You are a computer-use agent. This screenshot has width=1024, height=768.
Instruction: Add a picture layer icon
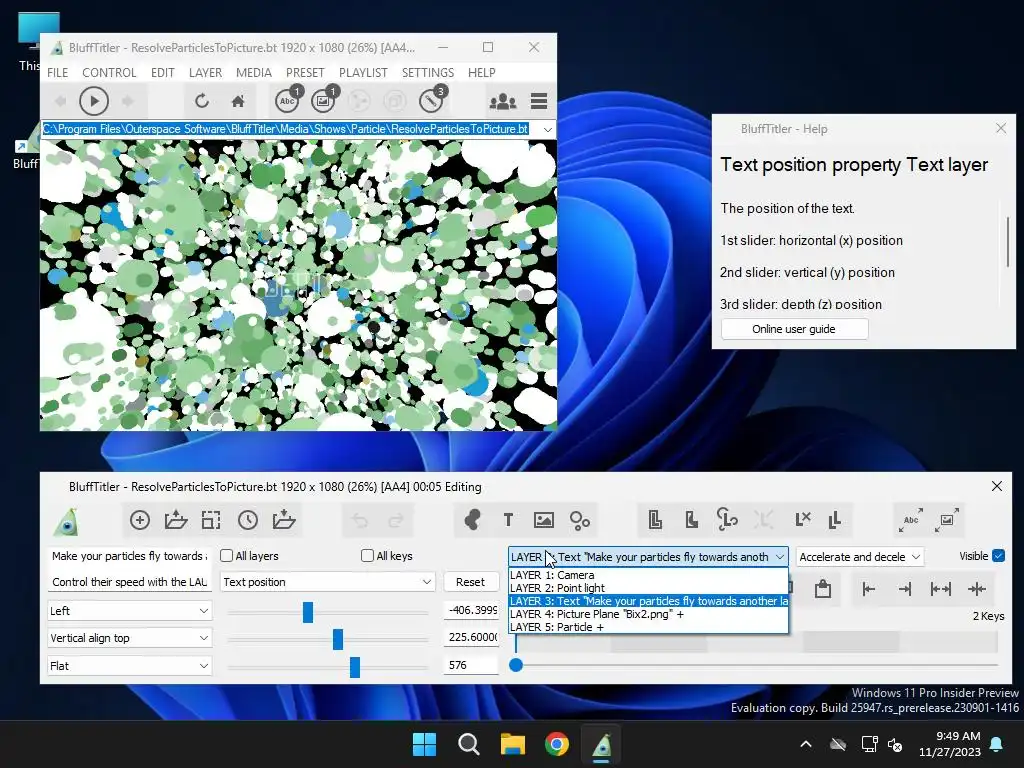543,520
